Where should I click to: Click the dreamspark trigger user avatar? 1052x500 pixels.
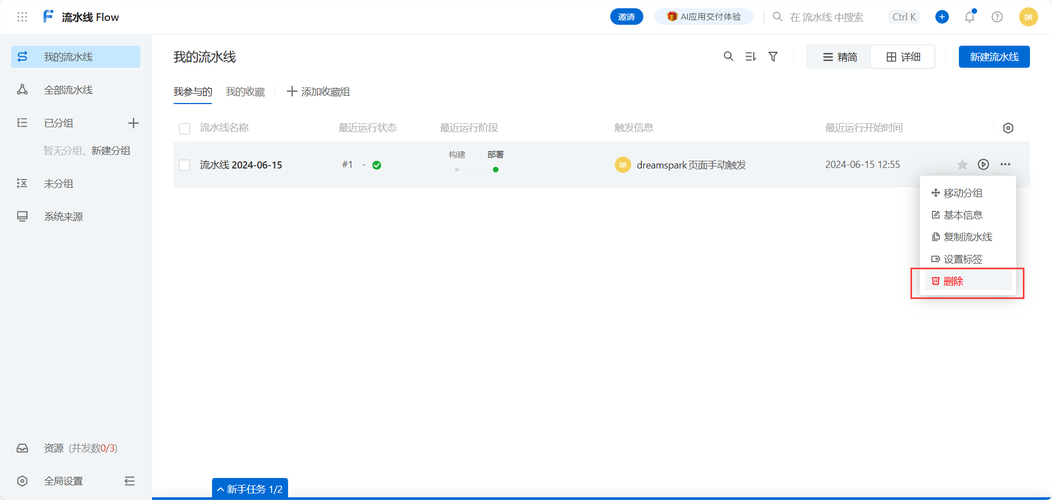pyautogui.click(x=623, y=164)
